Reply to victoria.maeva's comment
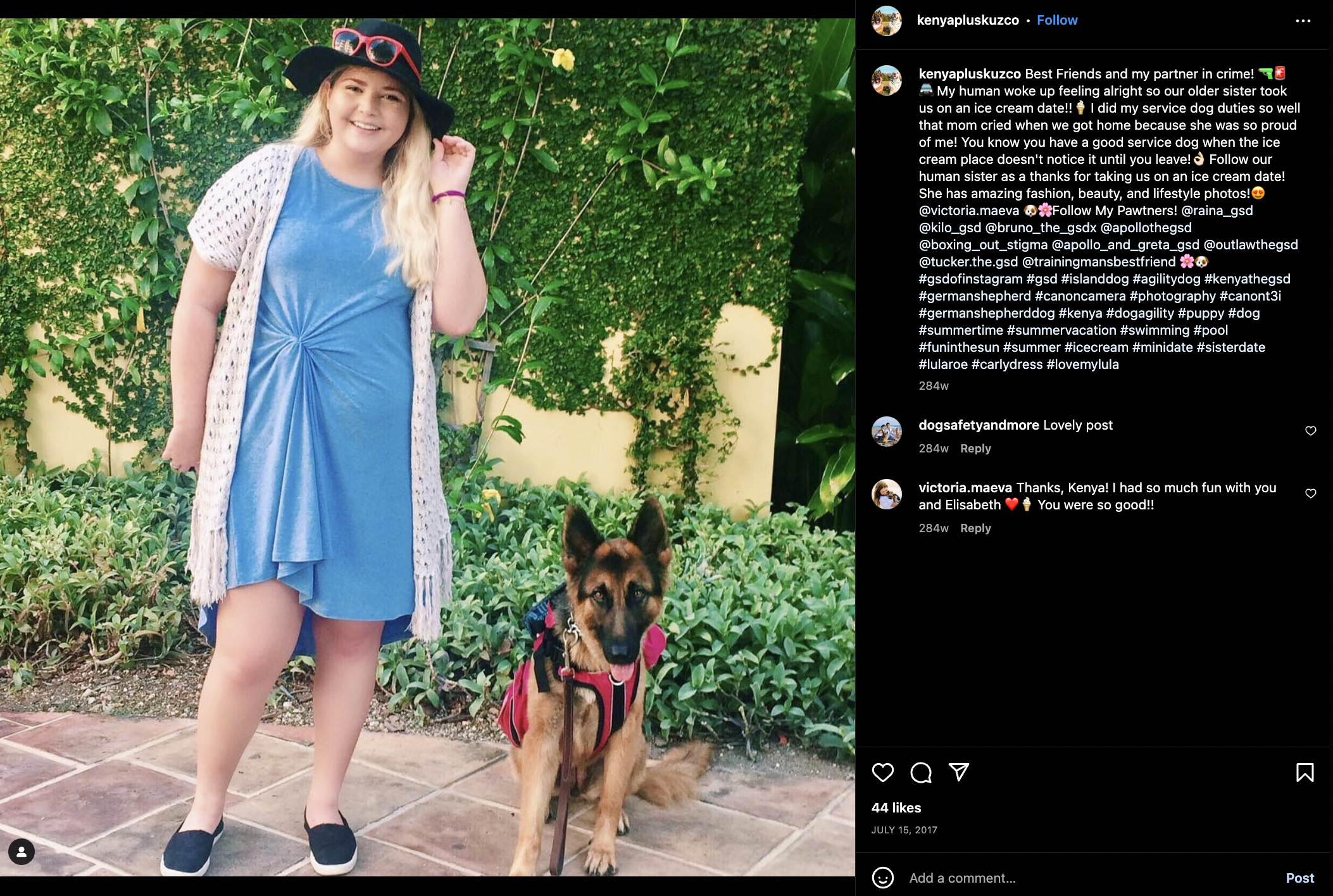 click(975, 528)
